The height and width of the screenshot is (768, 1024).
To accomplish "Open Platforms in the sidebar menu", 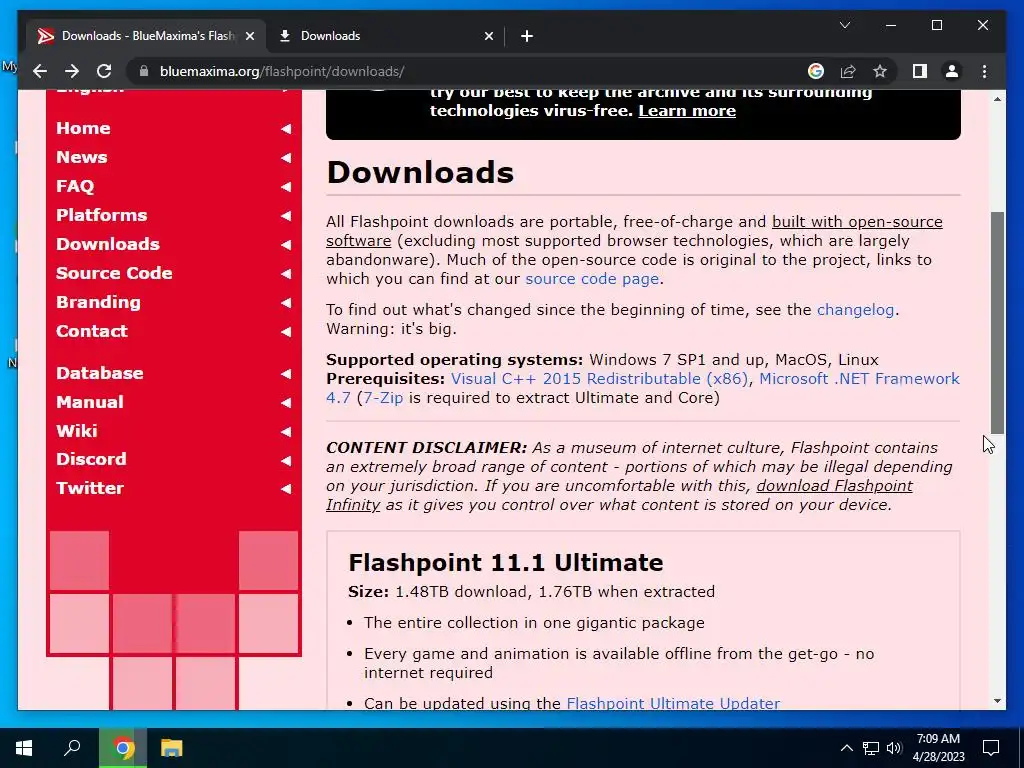I will point(101,215).
